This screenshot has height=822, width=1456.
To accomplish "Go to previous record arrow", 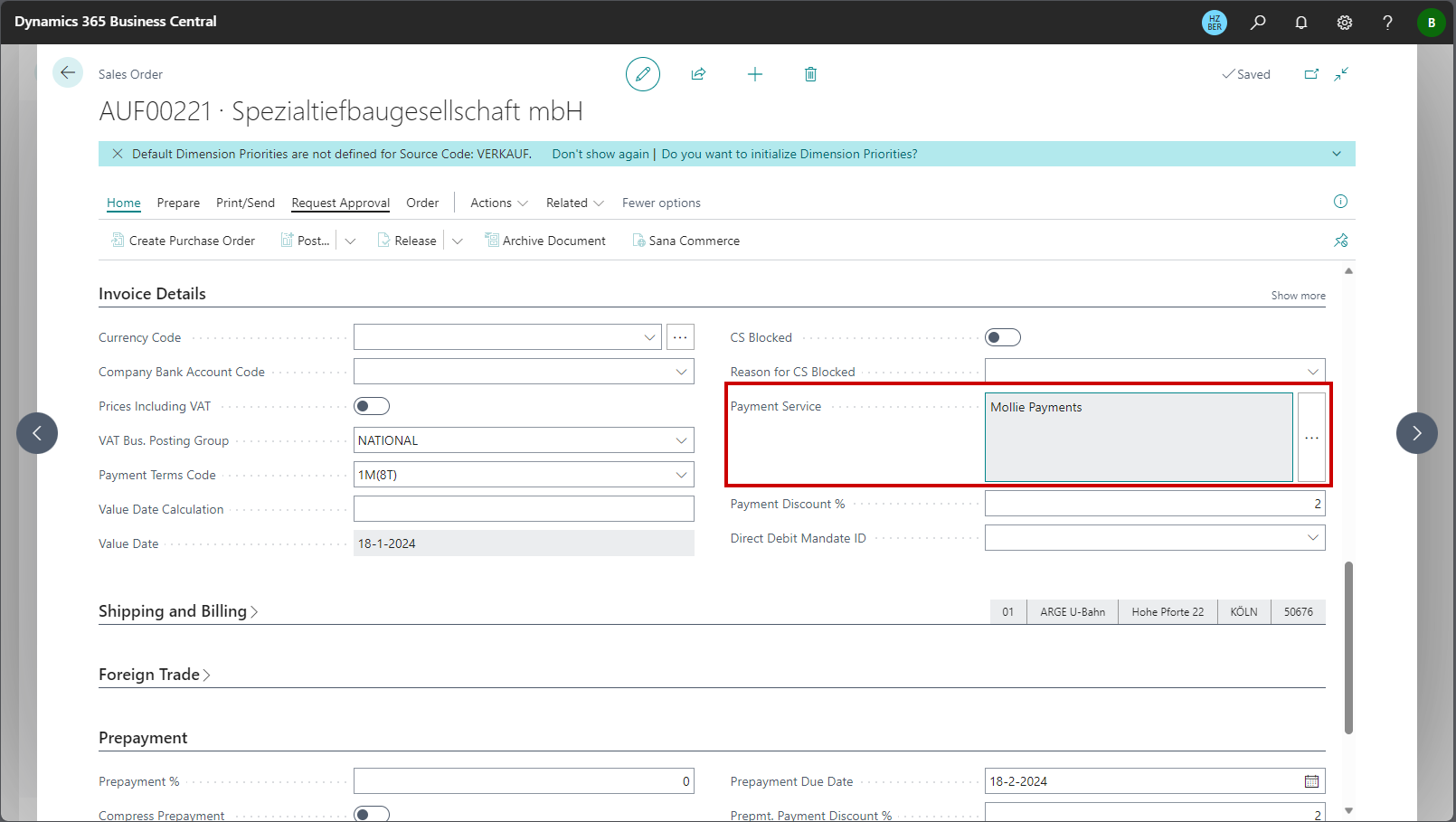I will click(37, 433).
